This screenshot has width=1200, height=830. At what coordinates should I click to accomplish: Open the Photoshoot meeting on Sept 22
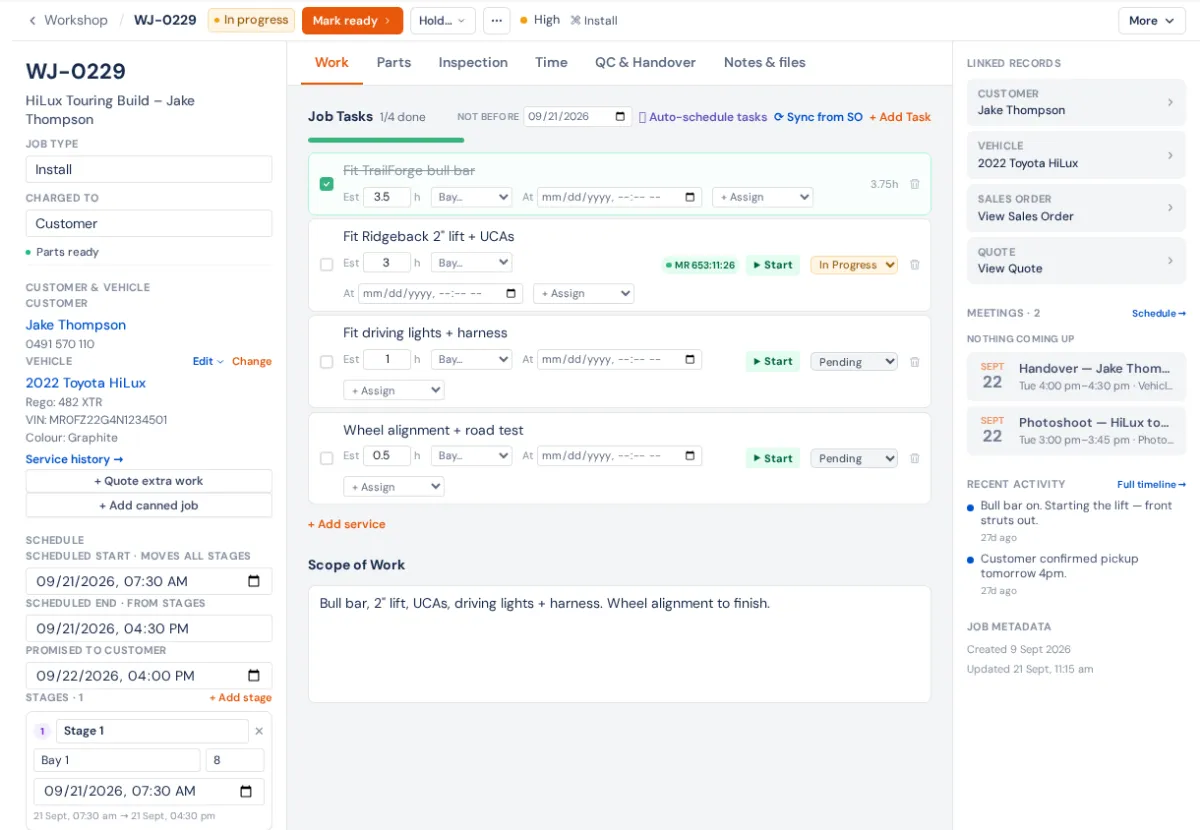click(x=1076, y=430)
